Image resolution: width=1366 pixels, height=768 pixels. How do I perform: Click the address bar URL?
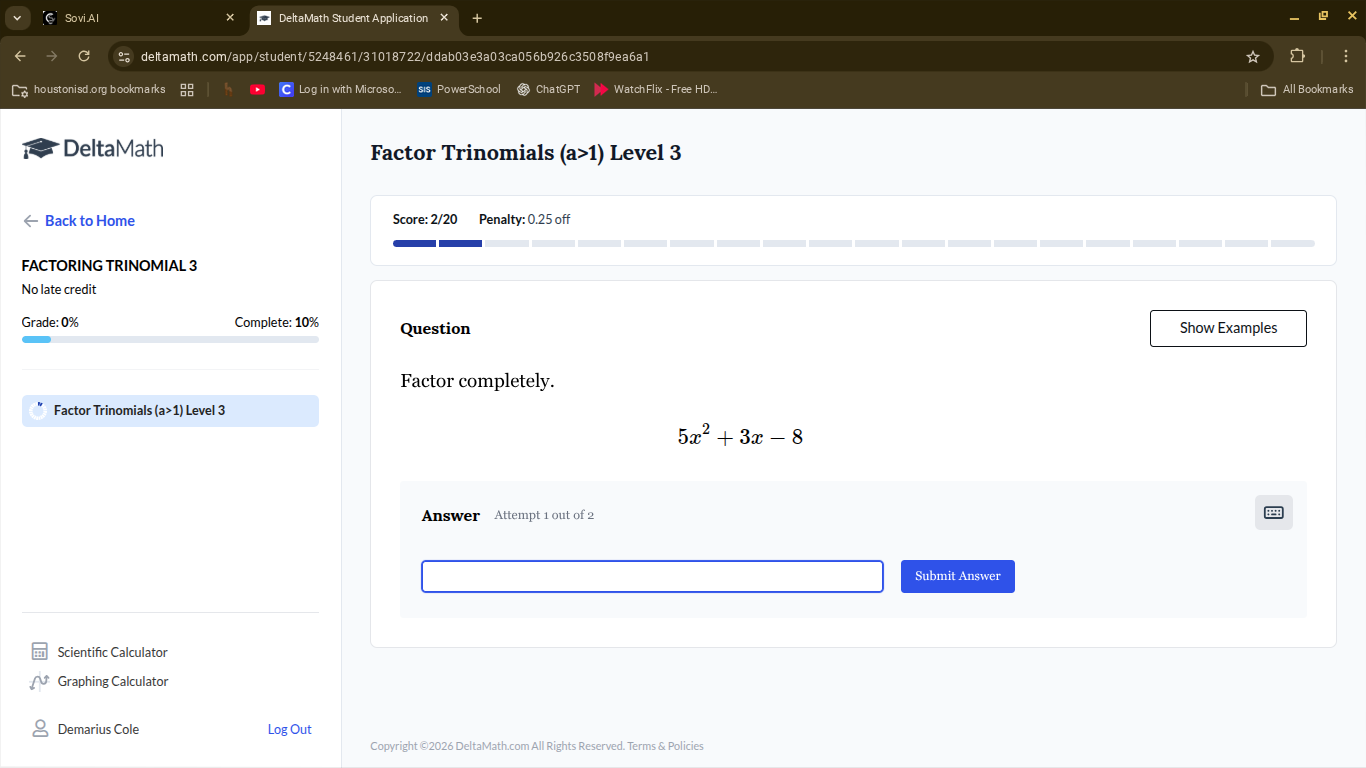tap(395, 57)
